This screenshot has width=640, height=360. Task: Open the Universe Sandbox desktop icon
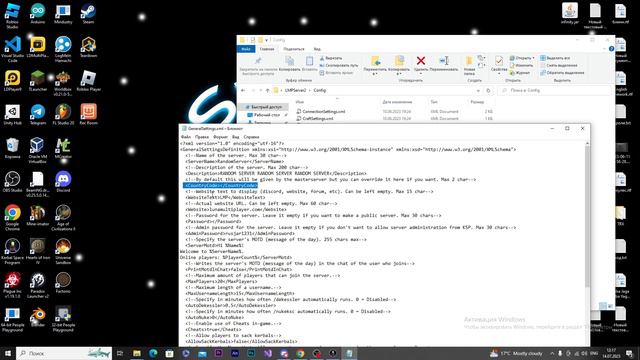point(63,251)
